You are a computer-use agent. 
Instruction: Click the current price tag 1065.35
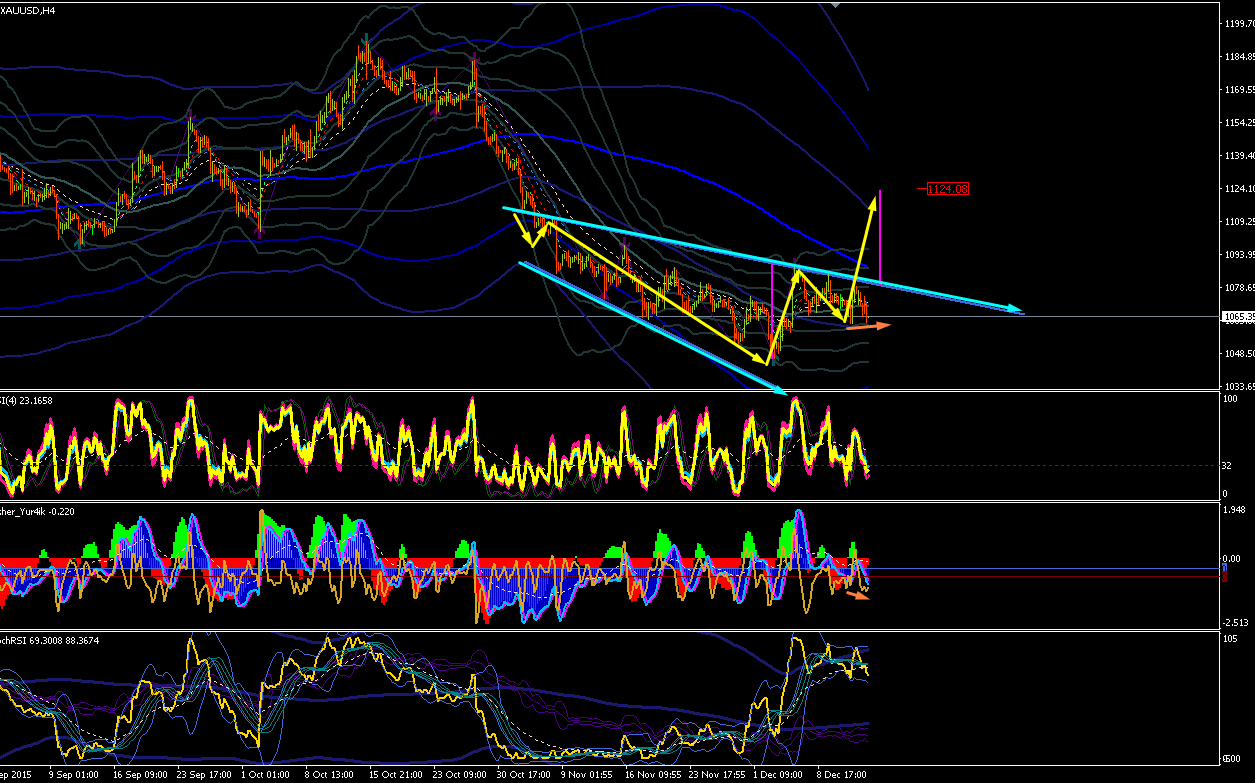click(1238, 316)
